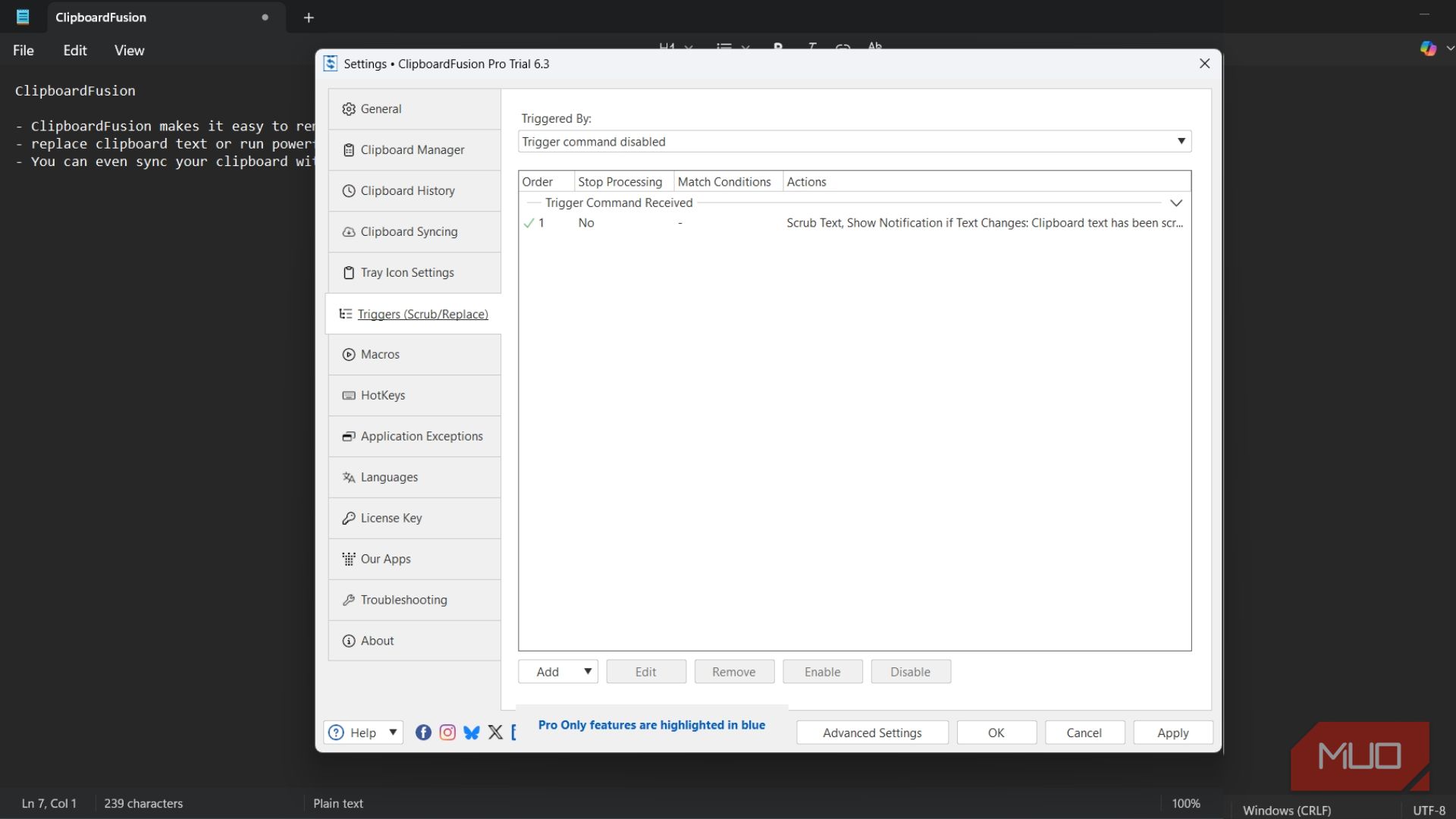Image resolution: width=1456 pixels, height=819 pixels.
Task: Click the Order column header
Action: click(x=546, y=182)
